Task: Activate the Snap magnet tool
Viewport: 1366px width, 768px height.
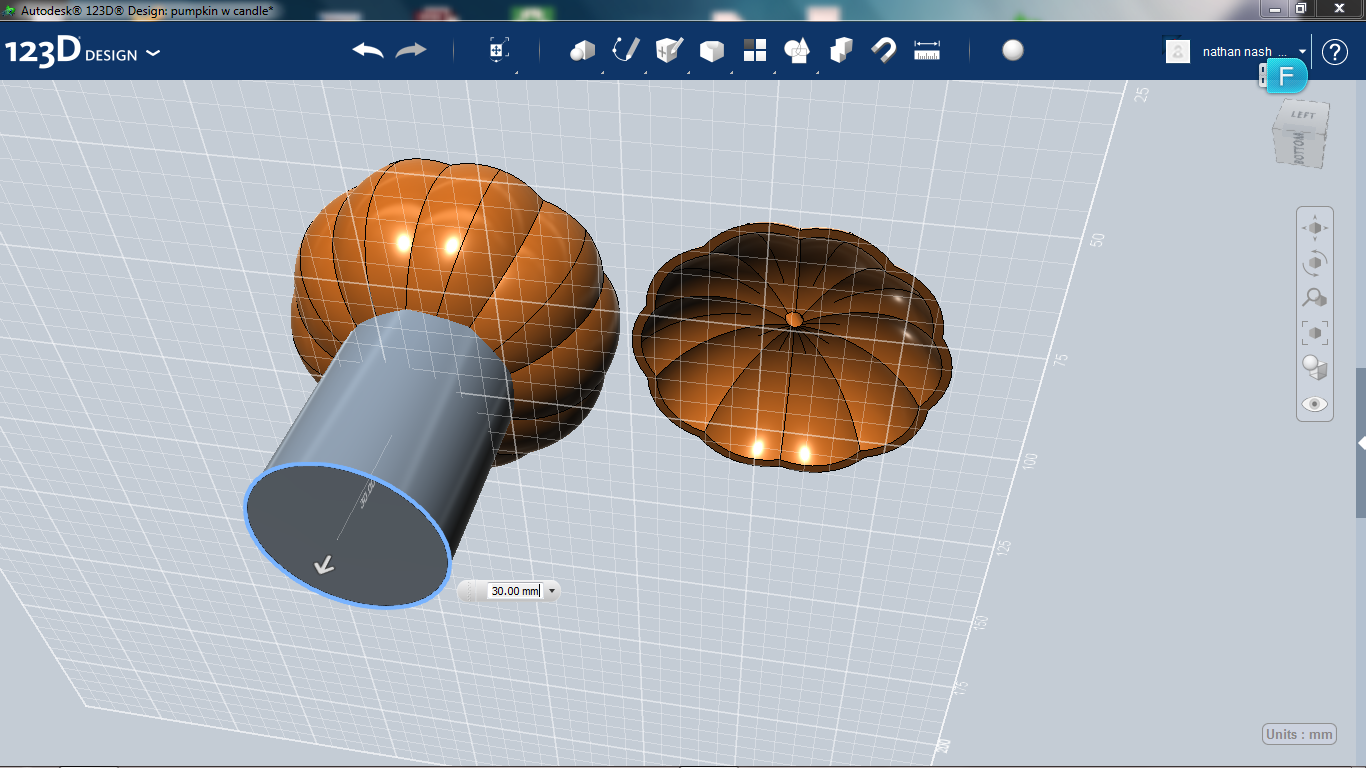Action: pyautogui.click(x=884, y=50)
